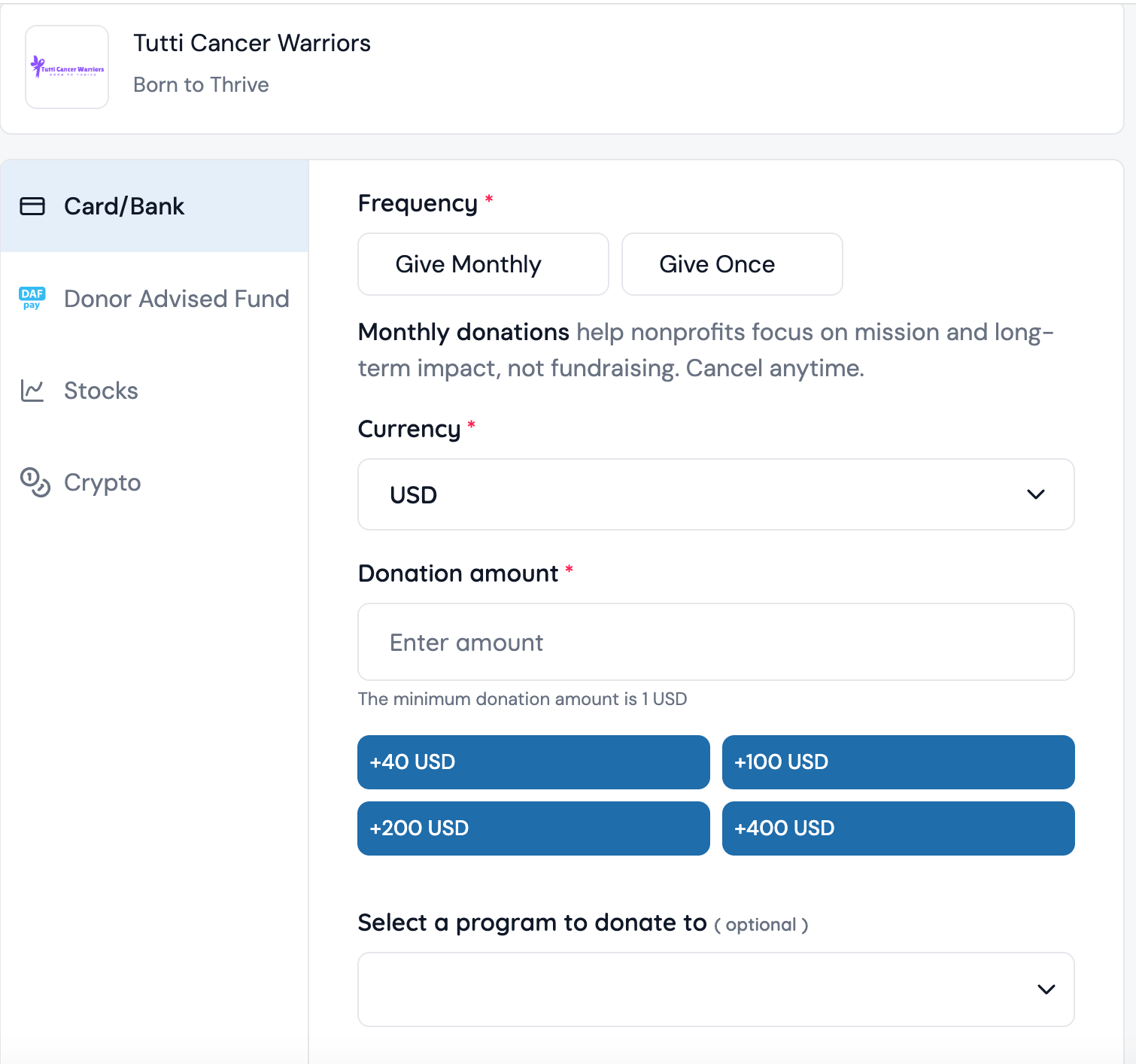Screen dimensions: 1136x1064
Task: Select Give Once frequency
Action: (x=731, y=264)
